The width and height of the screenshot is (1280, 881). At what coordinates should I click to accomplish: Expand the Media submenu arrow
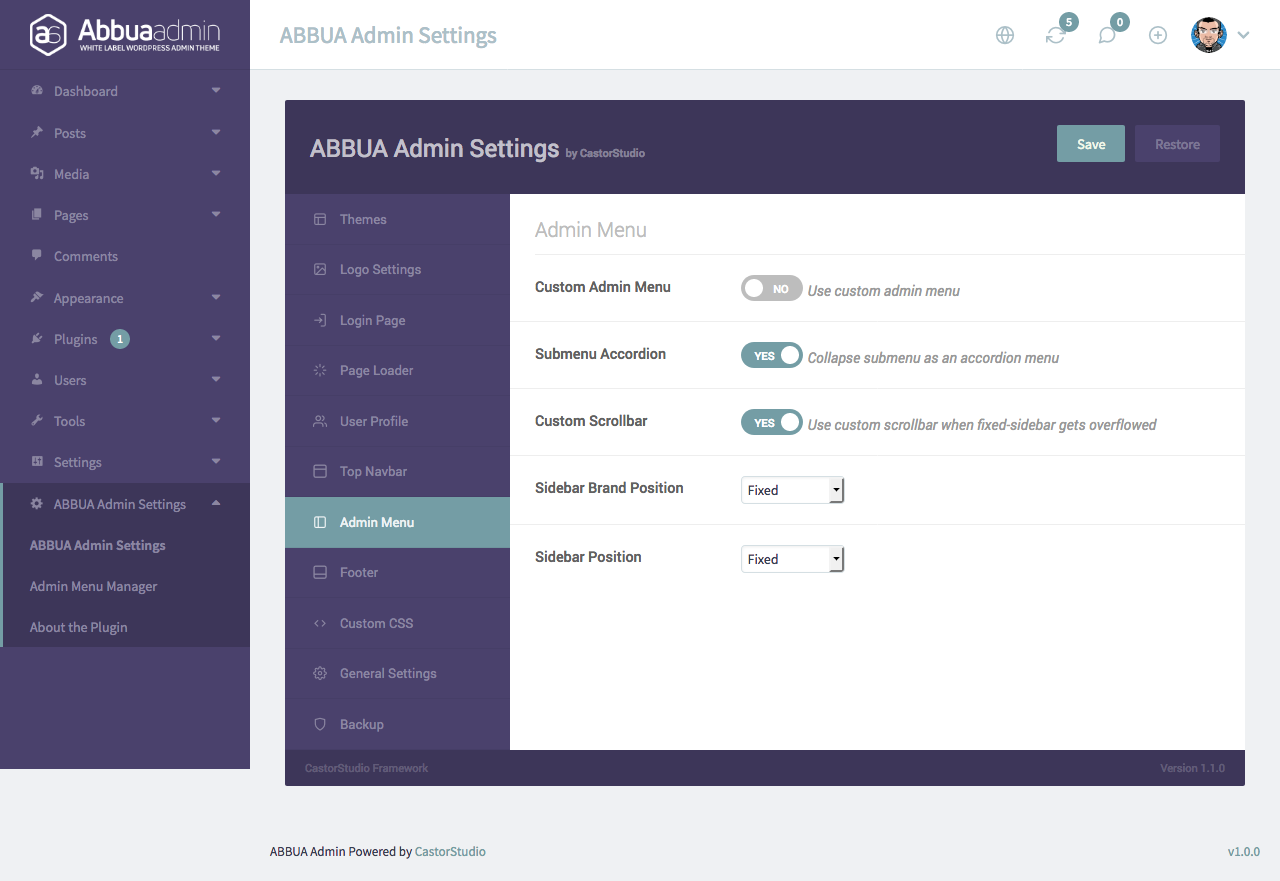coord(216,173)
